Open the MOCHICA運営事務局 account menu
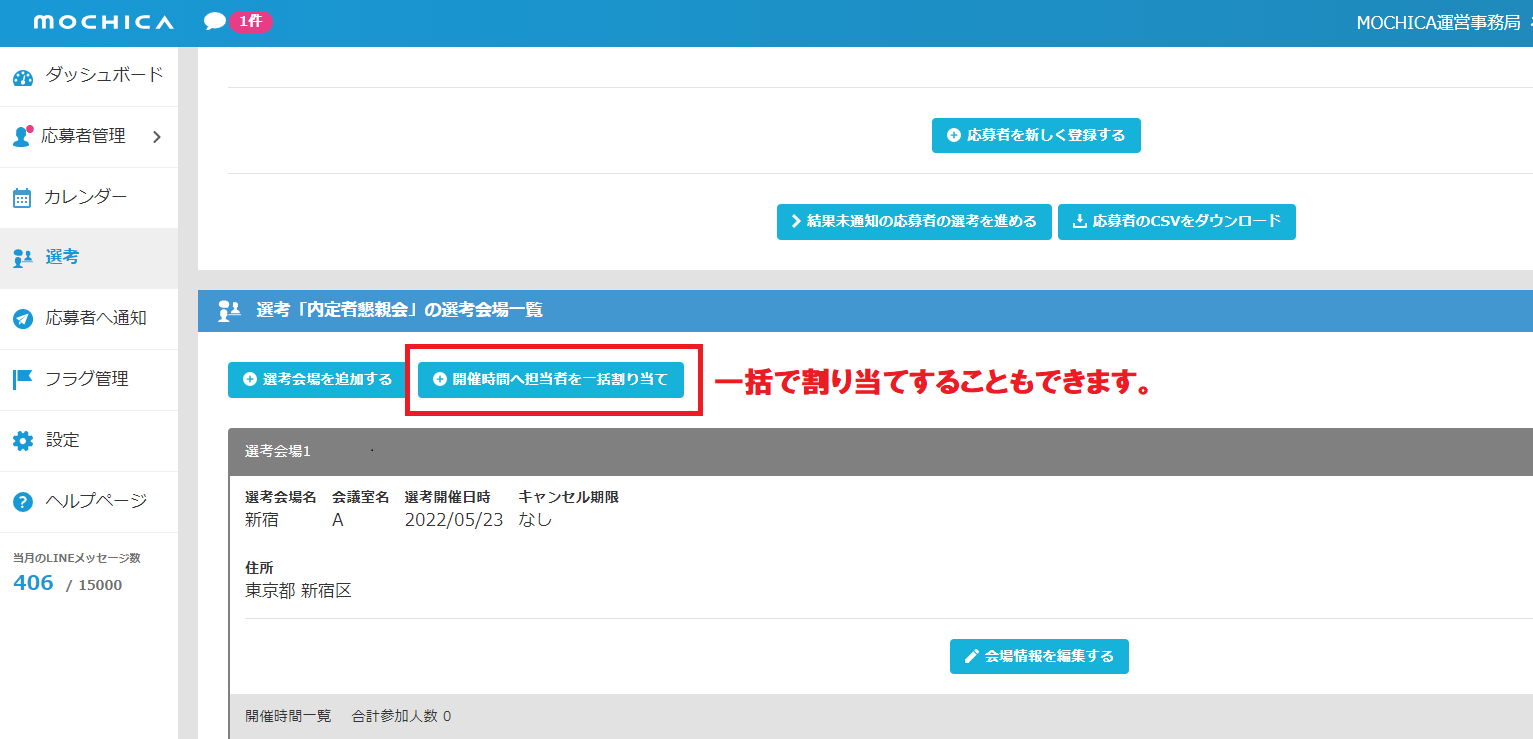The image size is (1533, 739). coord(1438,23)
